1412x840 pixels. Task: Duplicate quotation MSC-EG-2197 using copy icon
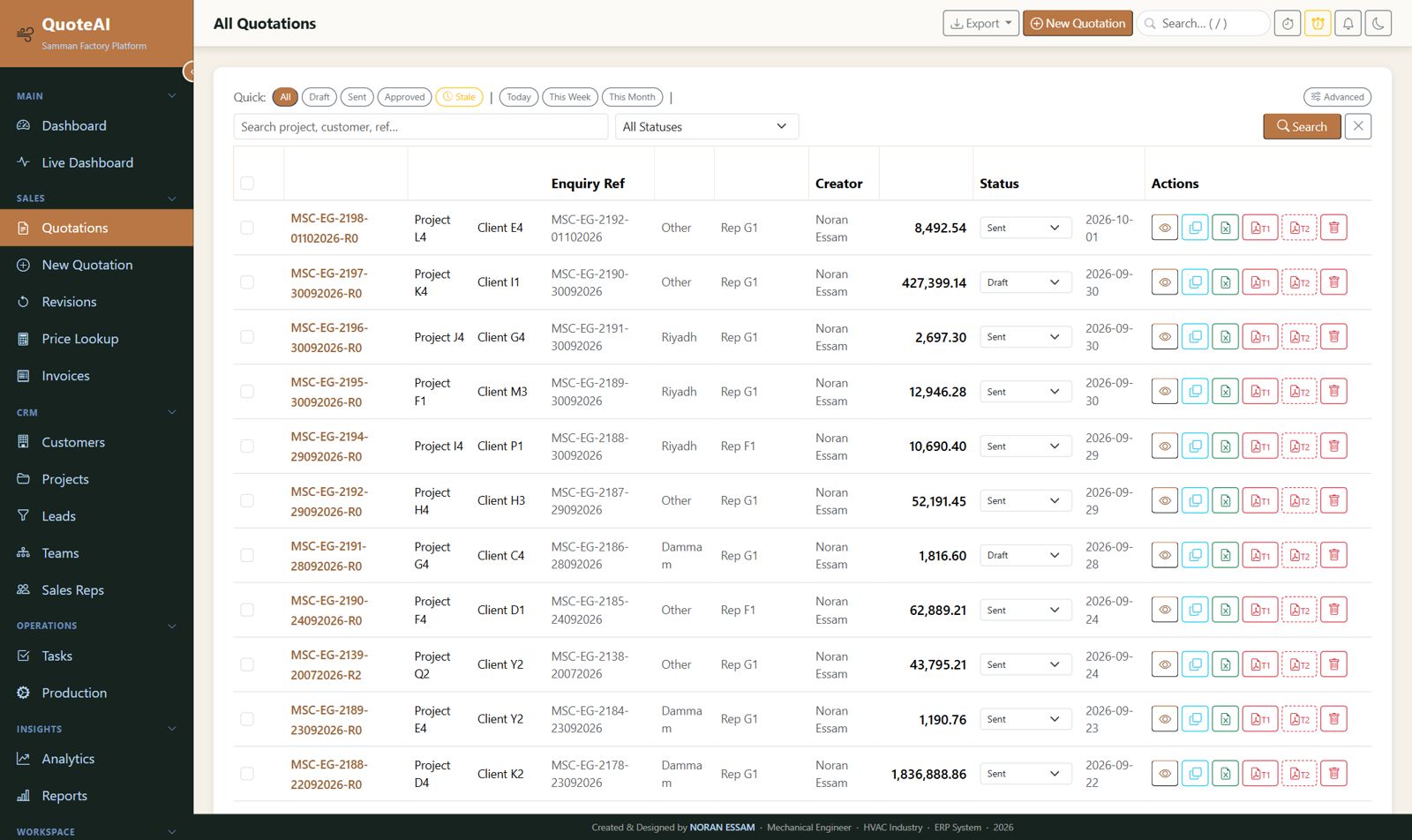click(1195, 282)
